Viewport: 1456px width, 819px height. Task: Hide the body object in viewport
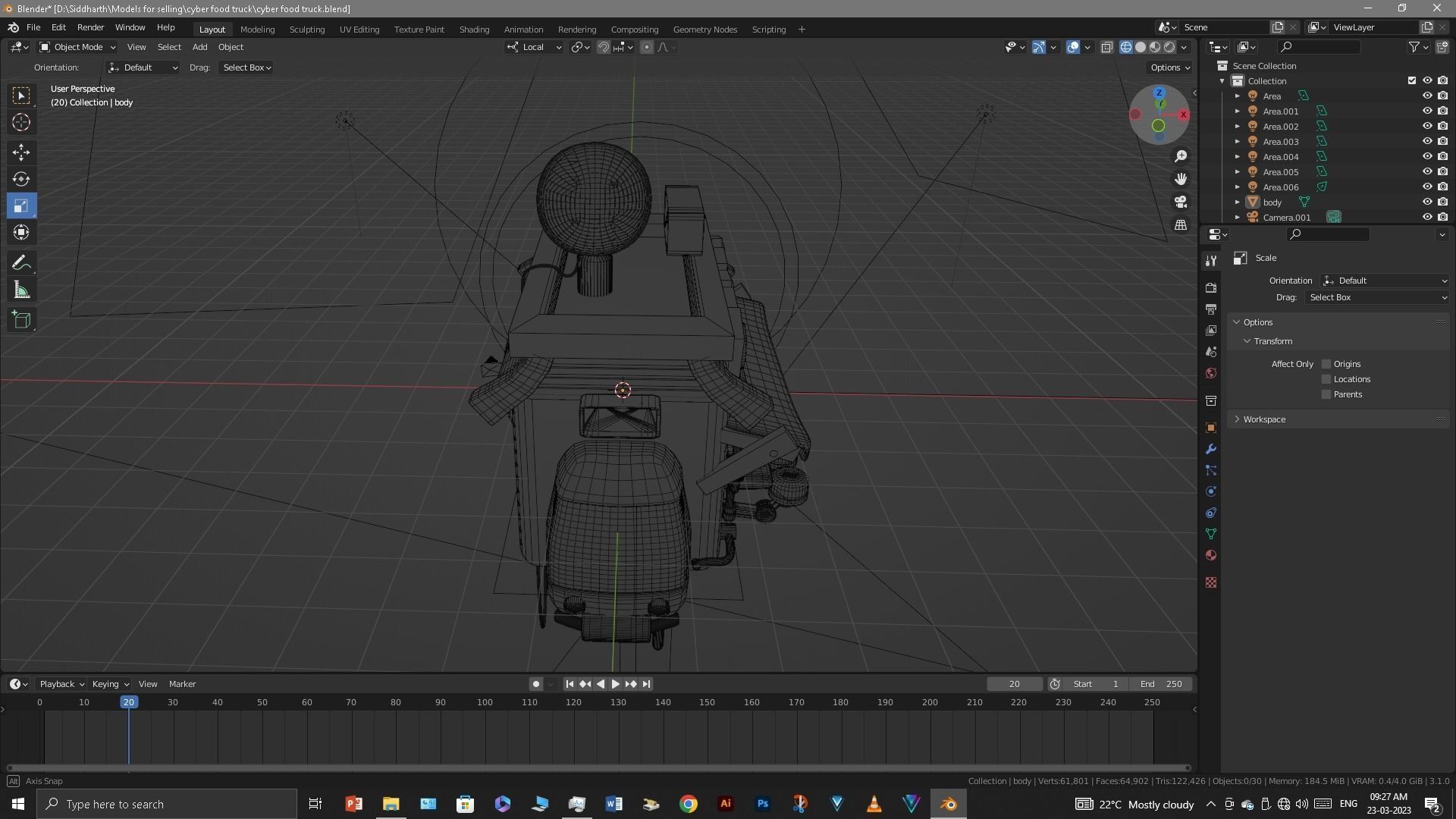pyautogui.click(x=1426, y=202)
